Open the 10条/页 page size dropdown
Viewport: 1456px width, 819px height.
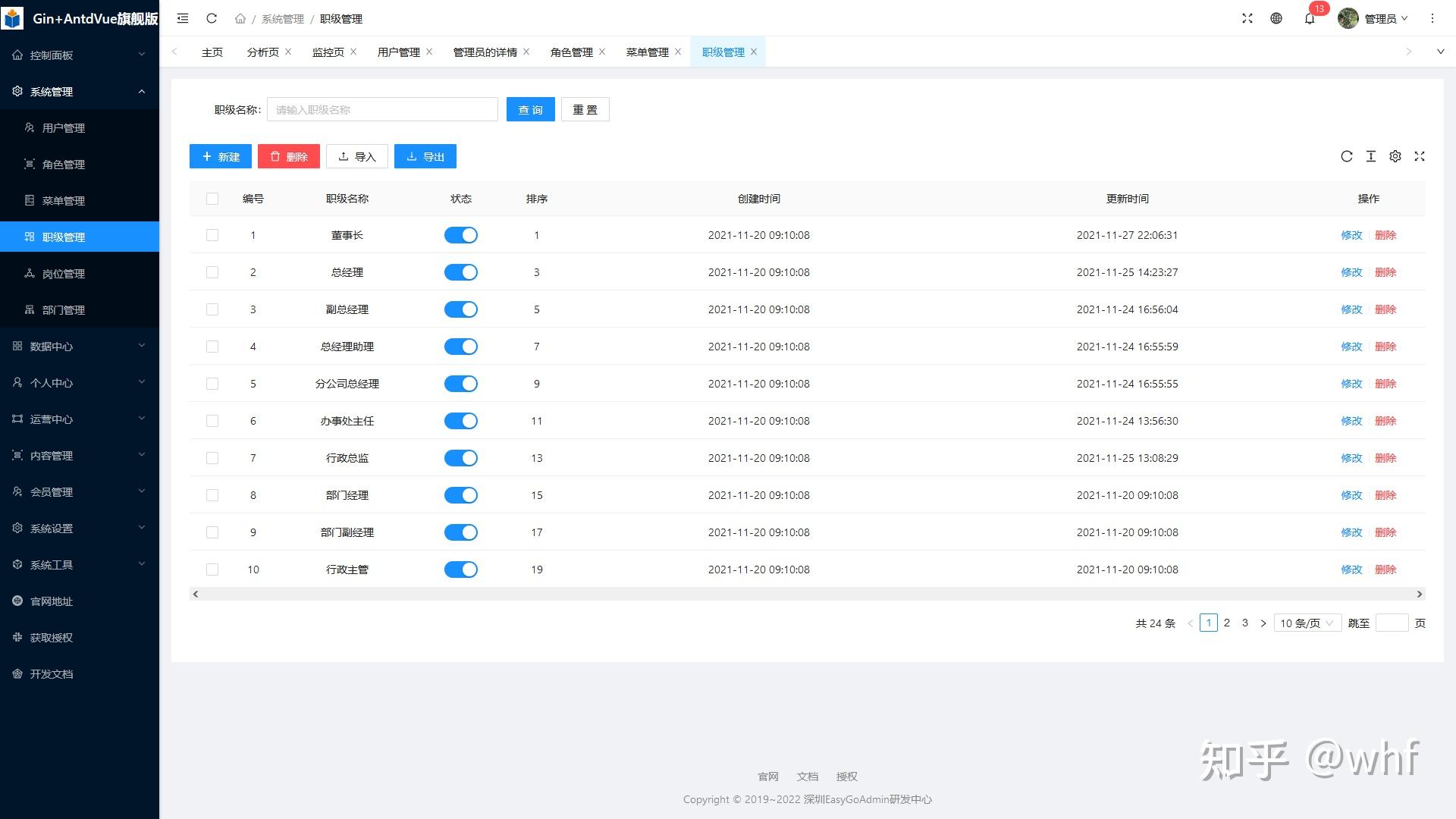(x=1306, y=623)
